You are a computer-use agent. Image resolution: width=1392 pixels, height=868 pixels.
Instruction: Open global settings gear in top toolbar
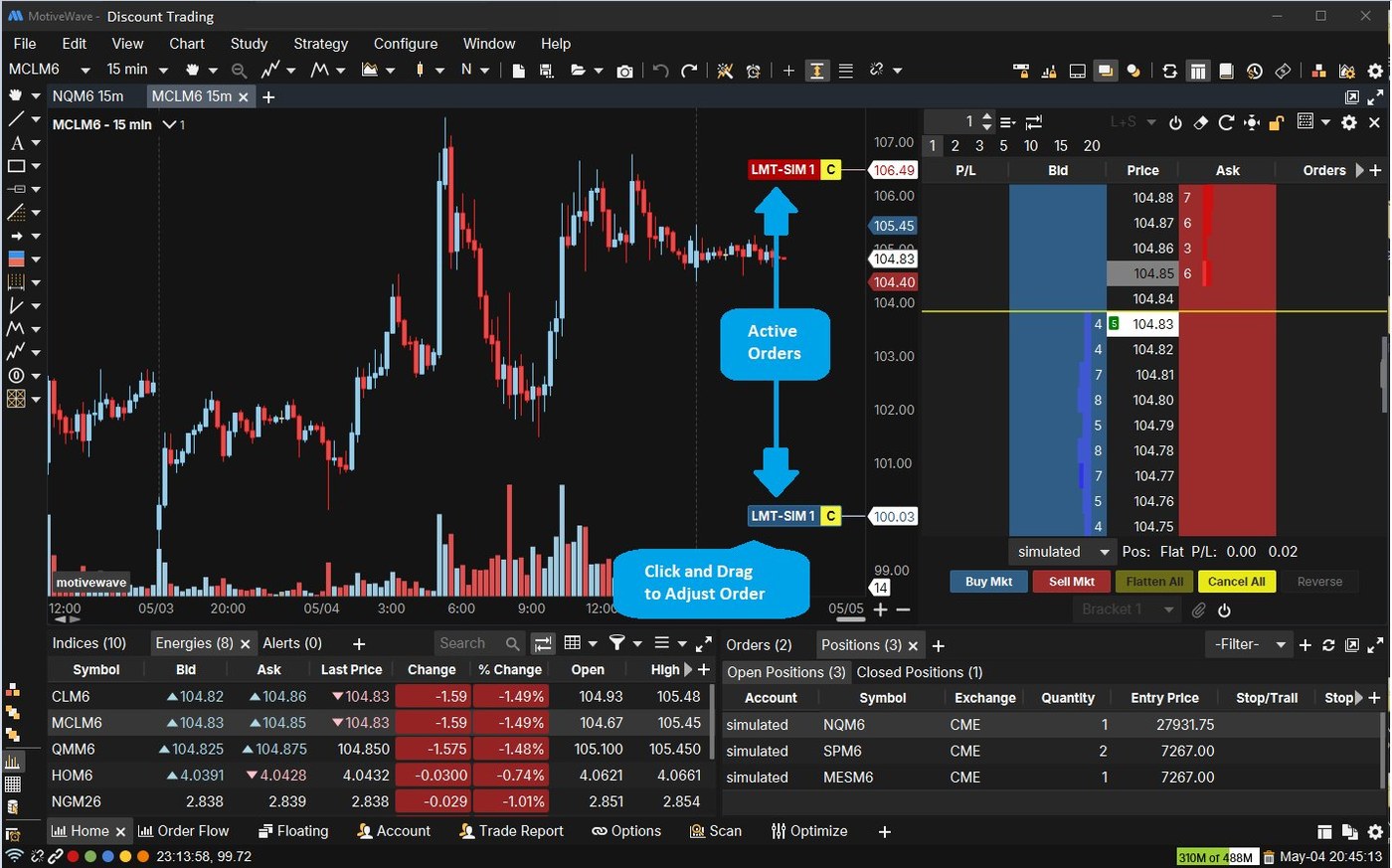click(x=1375, y=71)
